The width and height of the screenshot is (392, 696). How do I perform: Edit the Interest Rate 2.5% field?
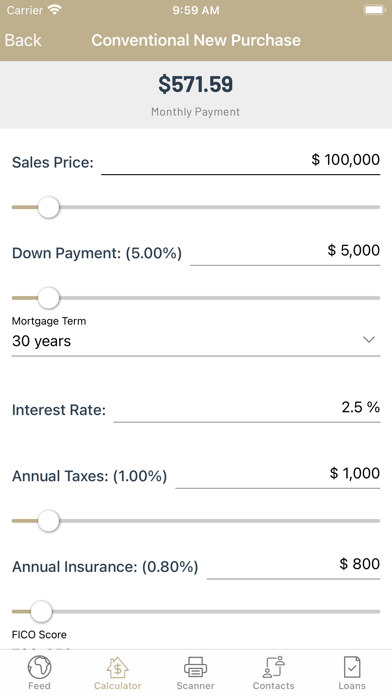(247, 408)
